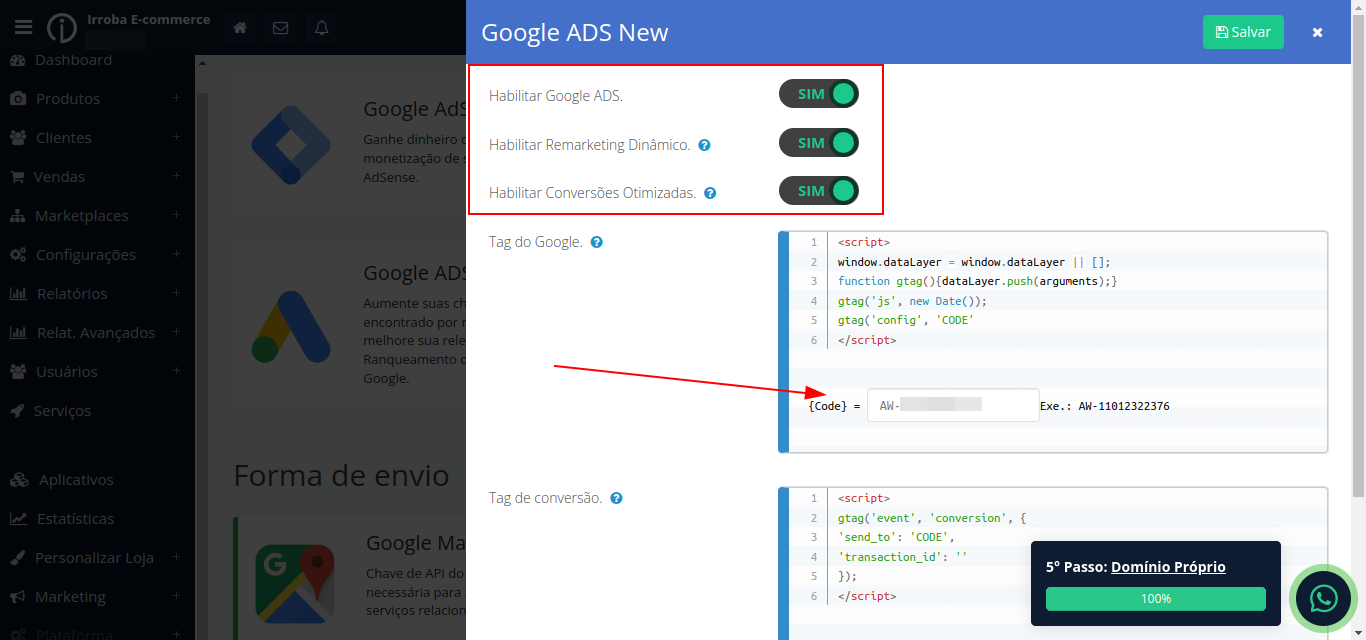Image resolution: width=1366 pixels, height=640 pixels.
Task: Click the Marketplaces sitemap icon
Action: coord(18,216)
